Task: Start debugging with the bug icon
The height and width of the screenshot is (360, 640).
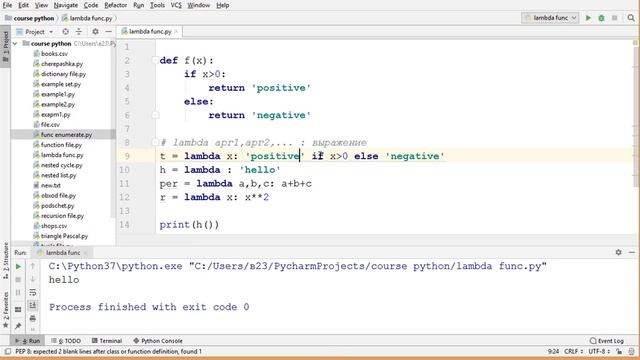Action: (x=601, y=18)
